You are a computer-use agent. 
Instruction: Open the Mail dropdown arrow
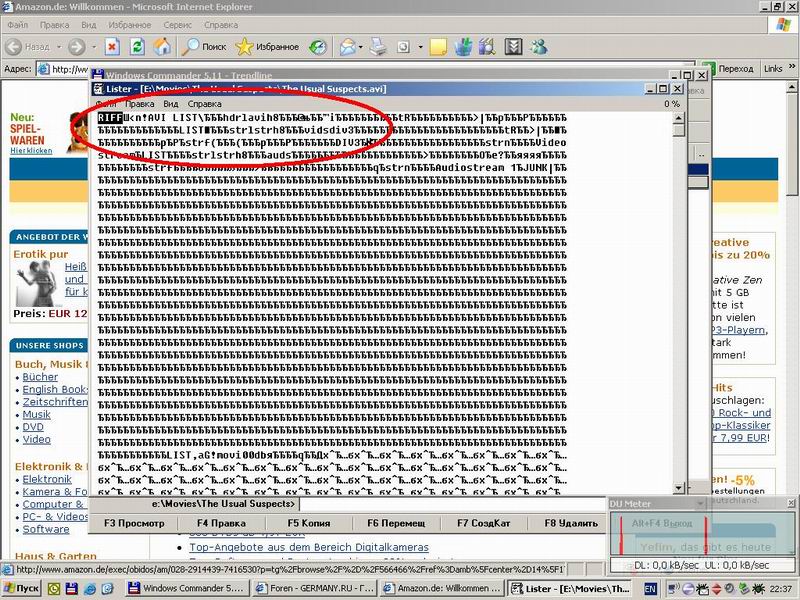361,47
